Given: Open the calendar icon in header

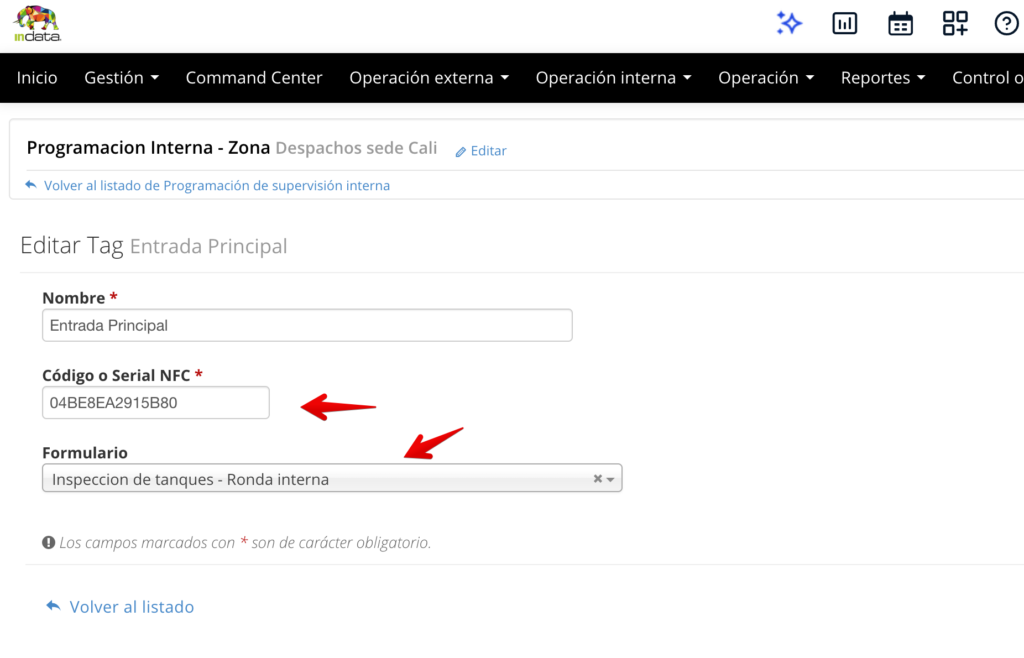Looking at the screenshot, I should click(900, 23).
